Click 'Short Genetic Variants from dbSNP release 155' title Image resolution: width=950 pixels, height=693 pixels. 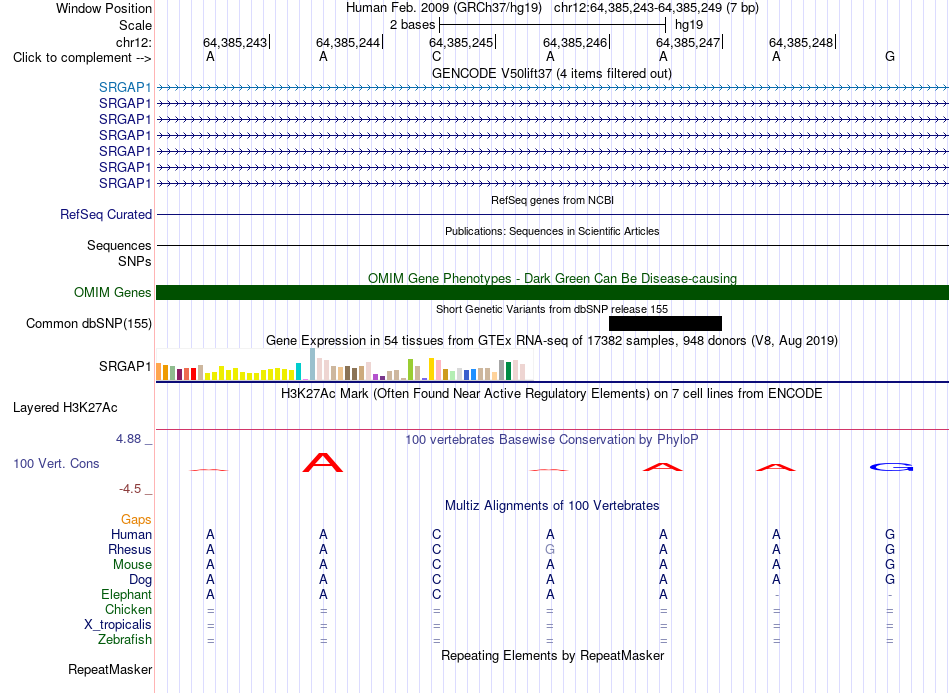552,309
